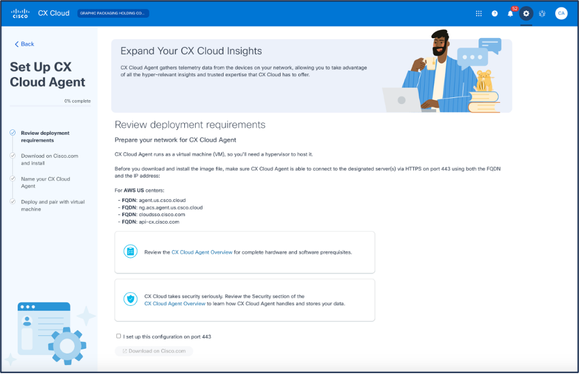Click FQDN ng.acs.agent.us.csco.cloud entry
The height and width of the screenshot is (374, 579).
point(162,207)
